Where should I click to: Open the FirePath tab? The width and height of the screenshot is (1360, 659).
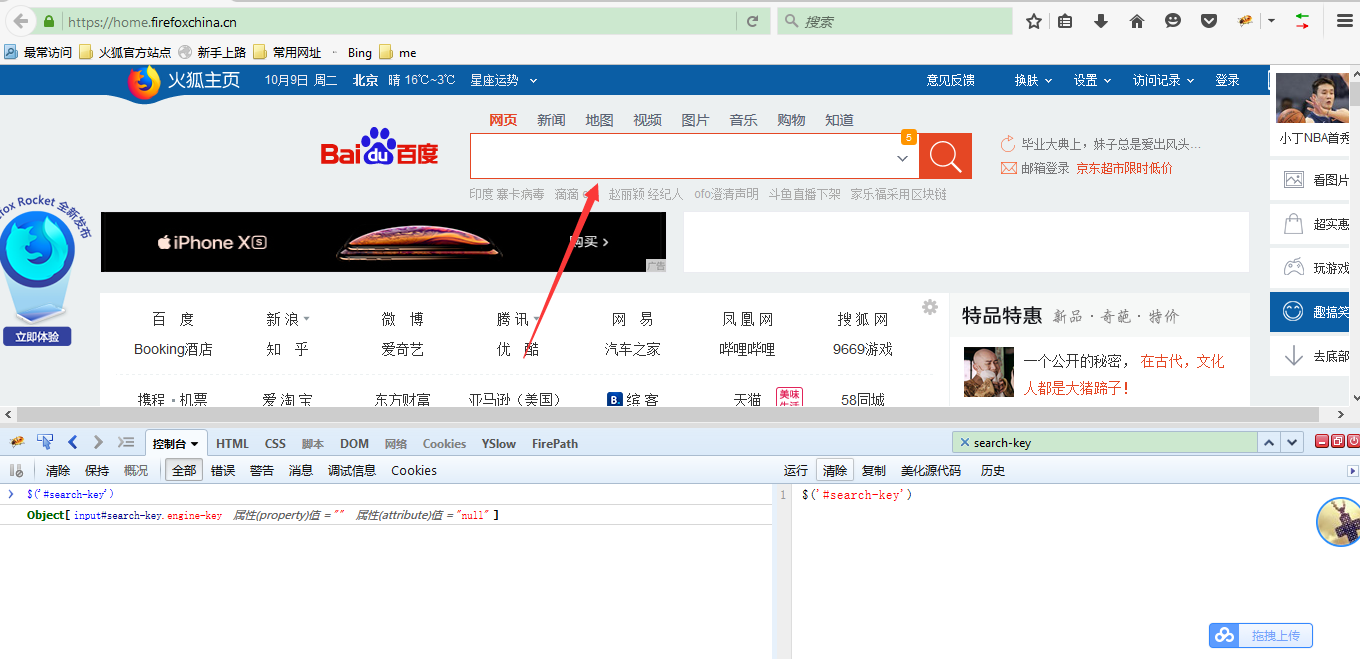coord(555,443)
